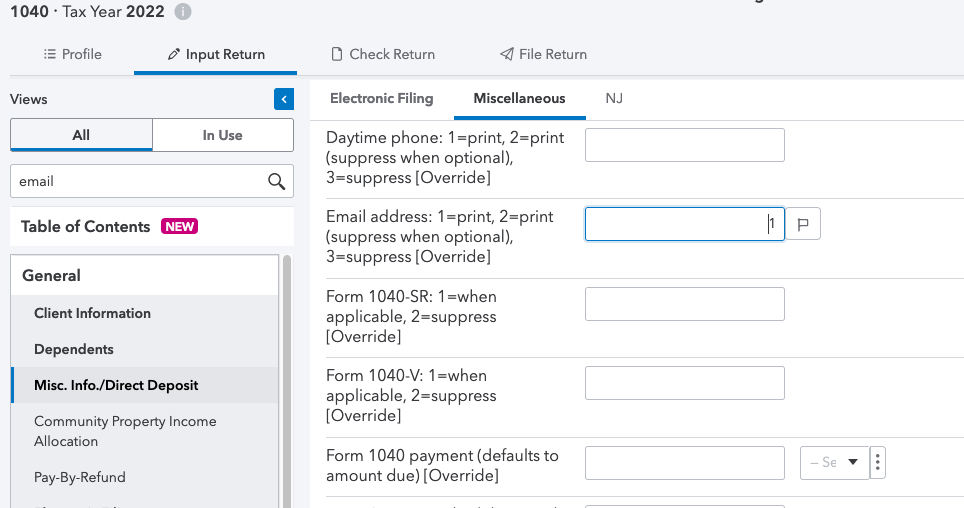Screen dimensions: 964x508
Task: Switch to the Check Return tab
Action: pyautogui.click(x=382, y=54)
